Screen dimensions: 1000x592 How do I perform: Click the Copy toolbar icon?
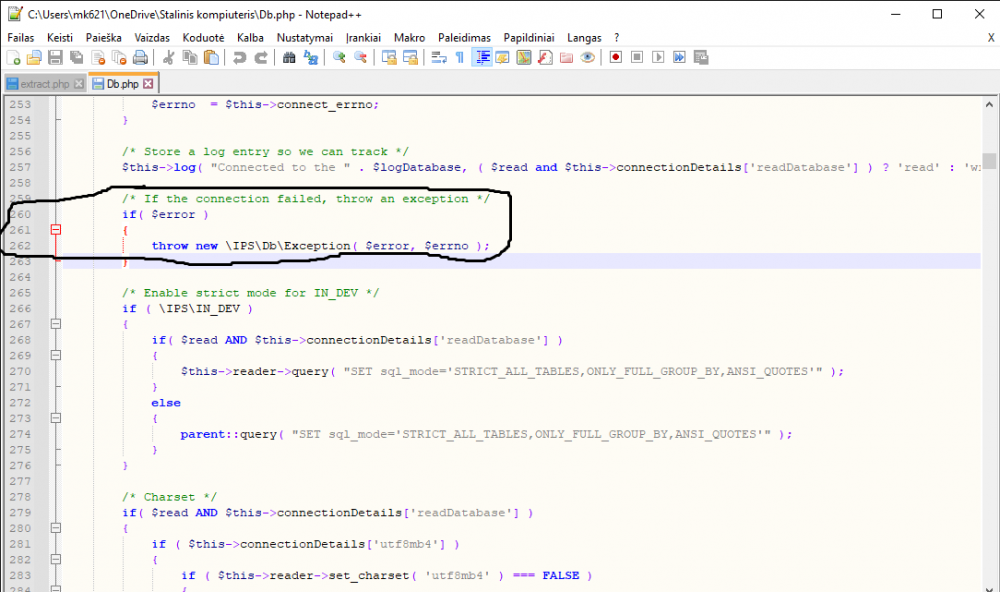point(190,58)
